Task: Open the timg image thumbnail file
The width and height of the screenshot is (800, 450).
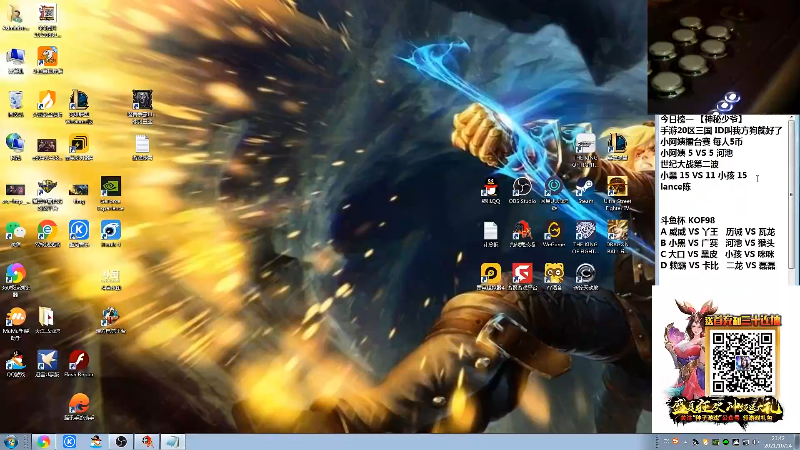Action: (x=79, y=193)
